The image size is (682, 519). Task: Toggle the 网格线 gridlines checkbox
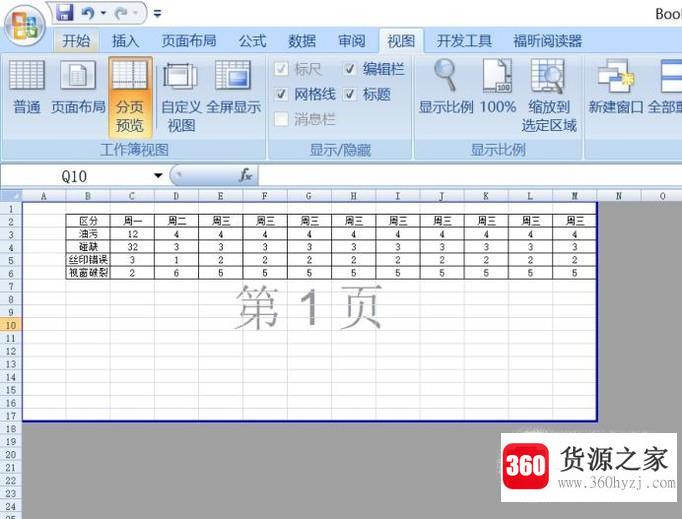pyautogui.click(x=281, y=94)
